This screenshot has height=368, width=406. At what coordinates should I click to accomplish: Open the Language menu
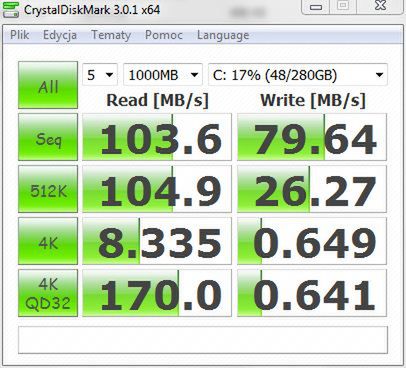point(223,35)
